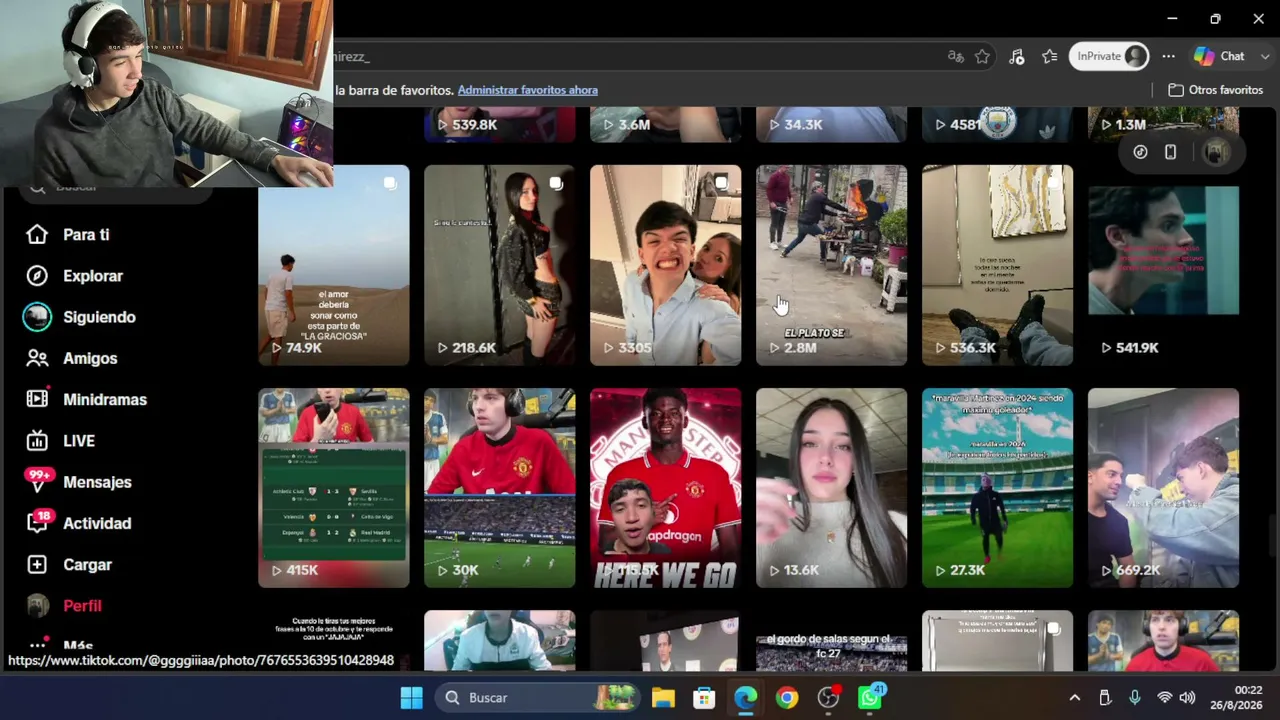Open the Para ti home feed
1280x720 pixels.
point(86,235)
